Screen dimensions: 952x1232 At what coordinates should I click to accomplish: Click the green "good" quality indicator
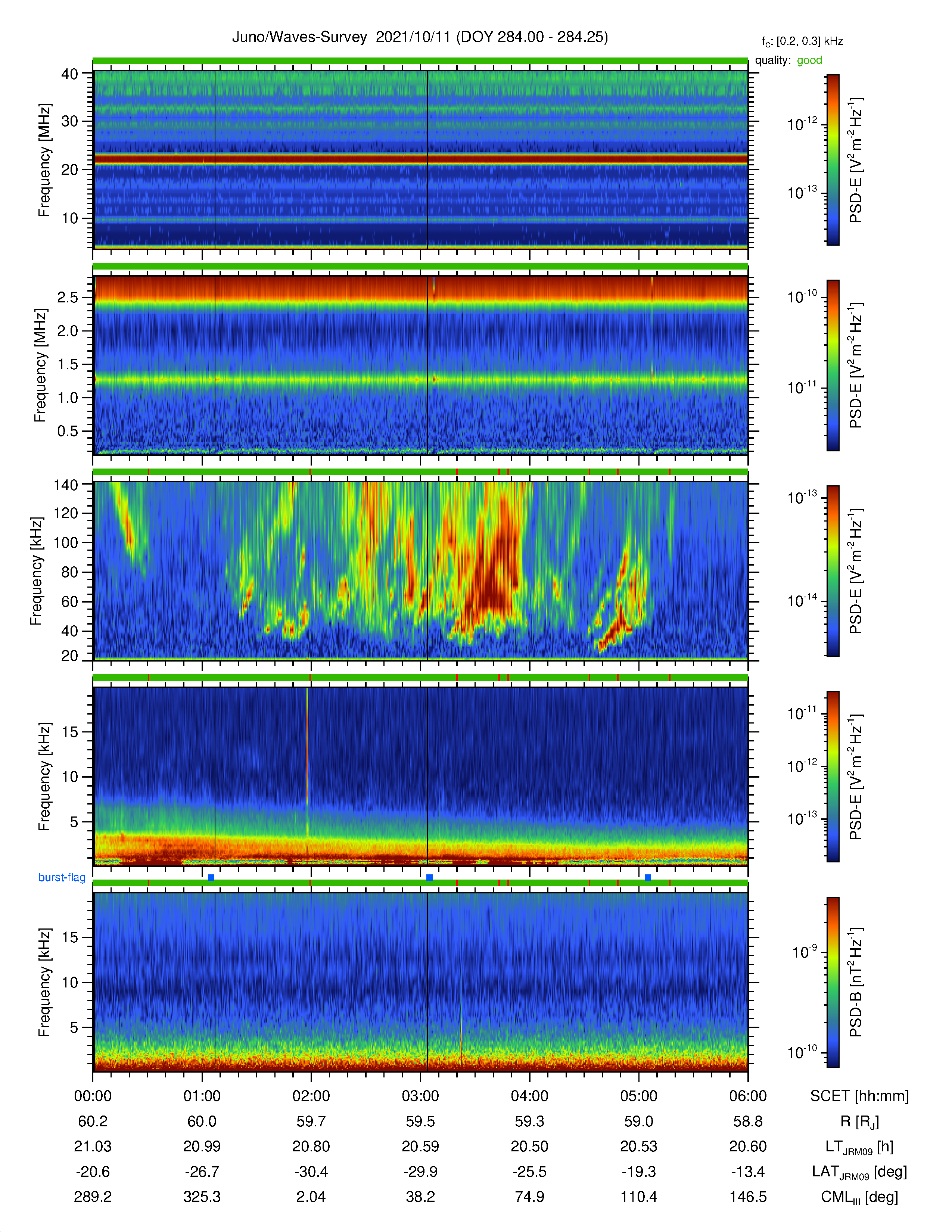pos(809,60)
